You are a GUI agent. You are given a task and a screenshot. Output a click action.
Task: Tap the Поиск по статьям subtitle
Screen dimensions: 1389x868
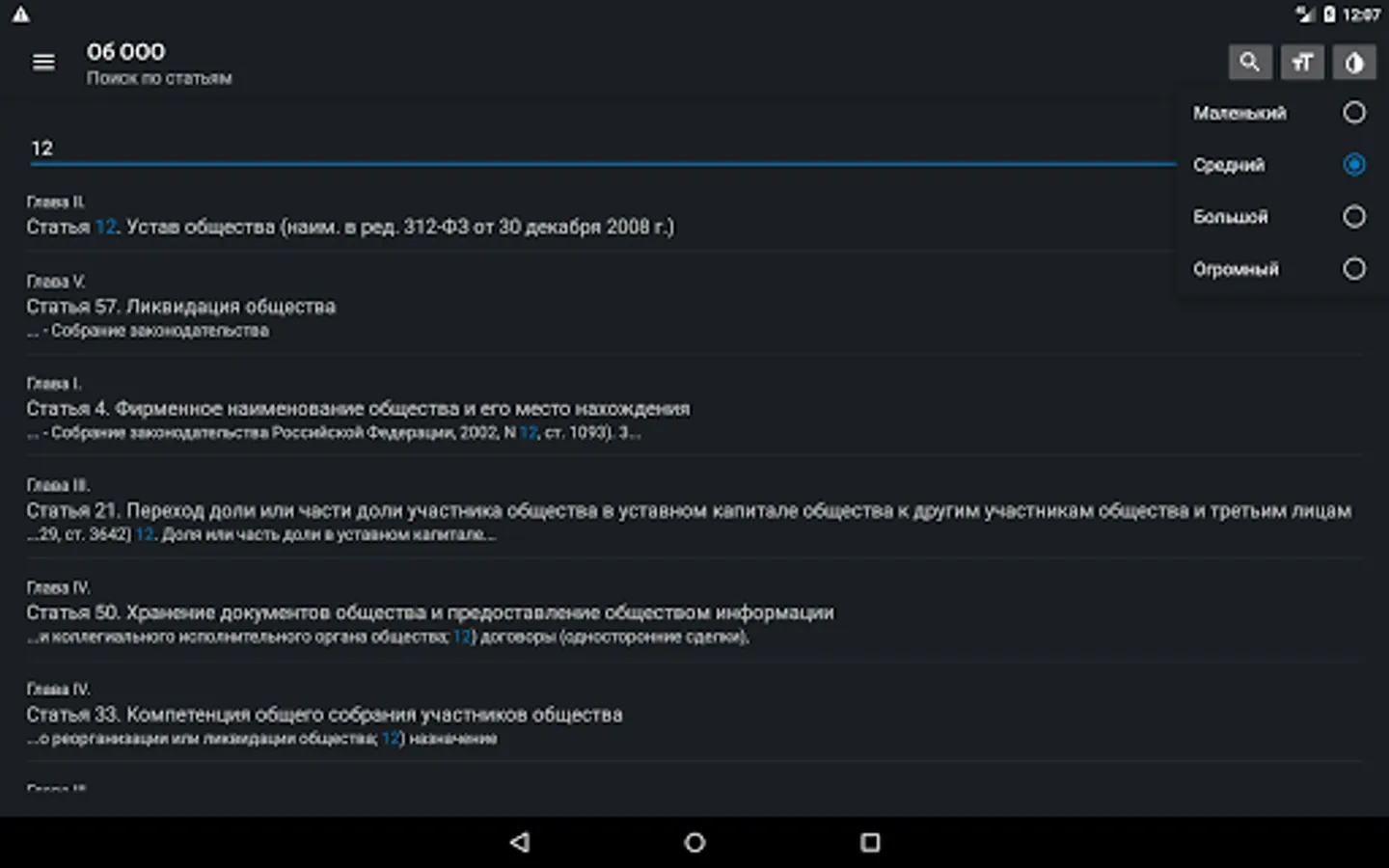159,78
